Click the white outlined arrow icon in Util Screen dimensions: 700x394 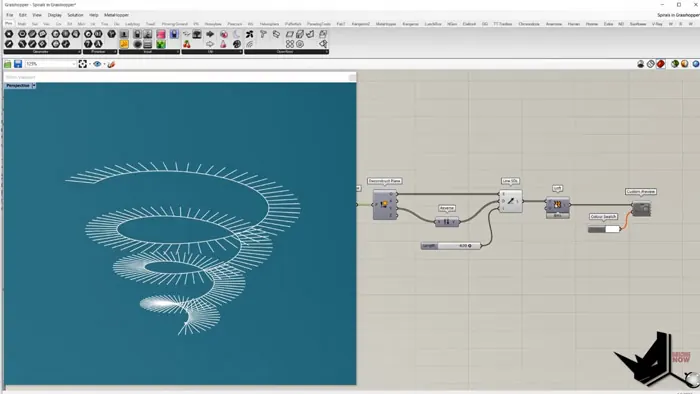tap(210, 44)
